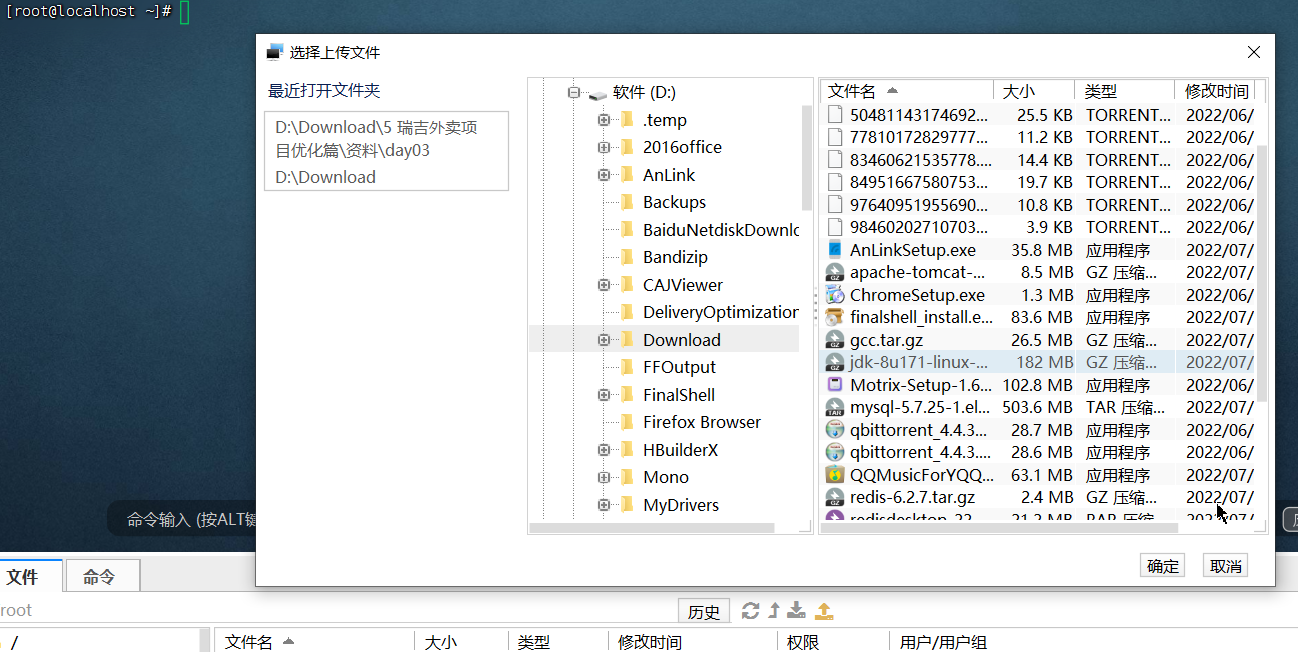The height and width of the screenshot is (652, 1298).
Task: Click the ChromeSetup.exe file icon
Action: pos(835,295)
